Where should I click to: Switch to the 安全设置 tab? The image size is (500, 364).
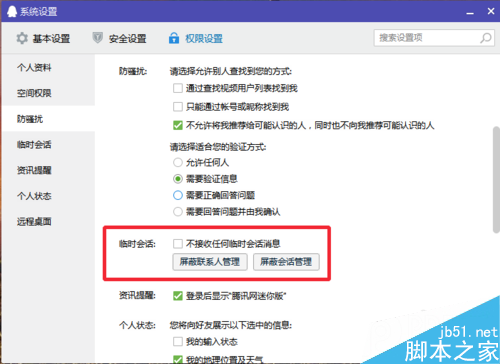[119, 39]
